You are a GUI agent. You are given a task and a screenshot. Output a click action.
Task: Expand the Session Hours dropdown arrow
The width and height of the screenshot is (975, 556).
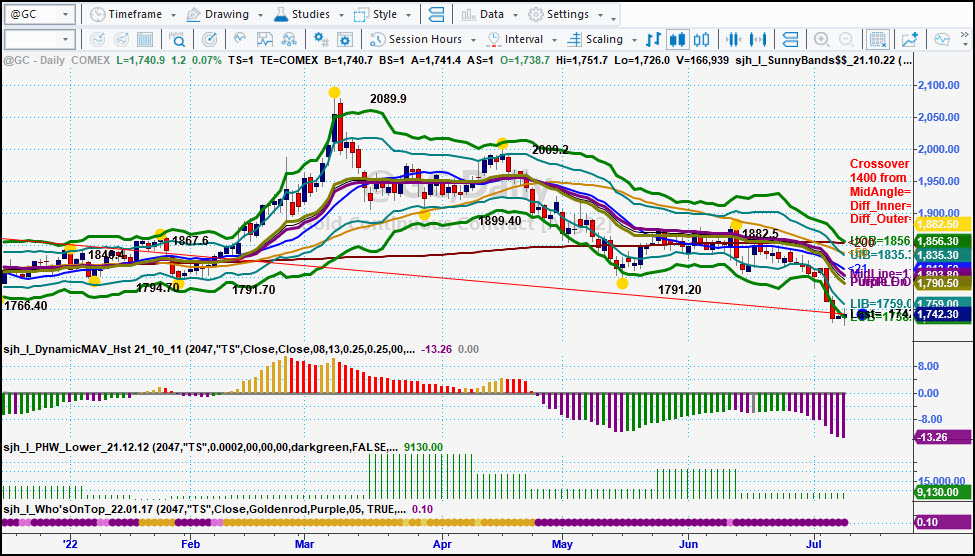tap(473, 40)
